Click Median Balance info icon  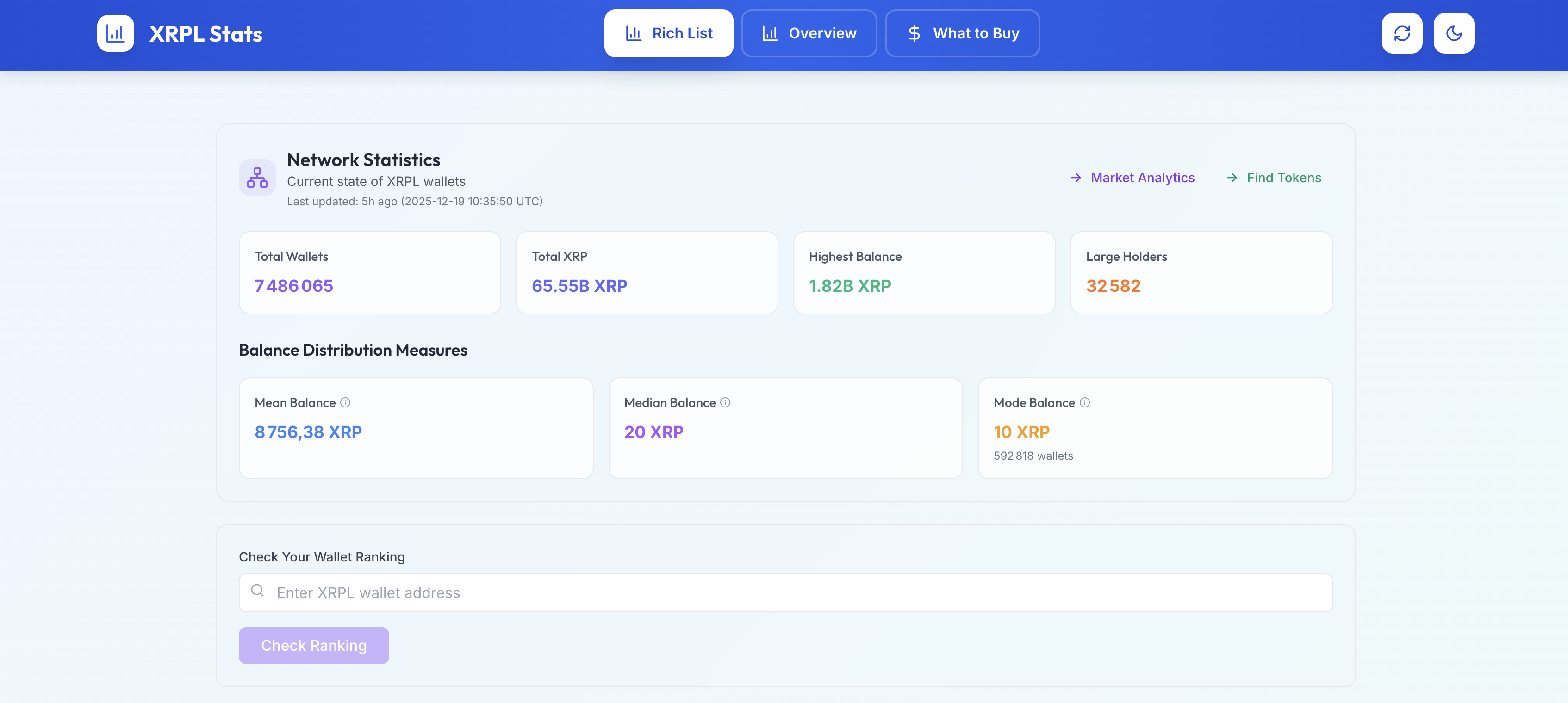click(725, 402)
